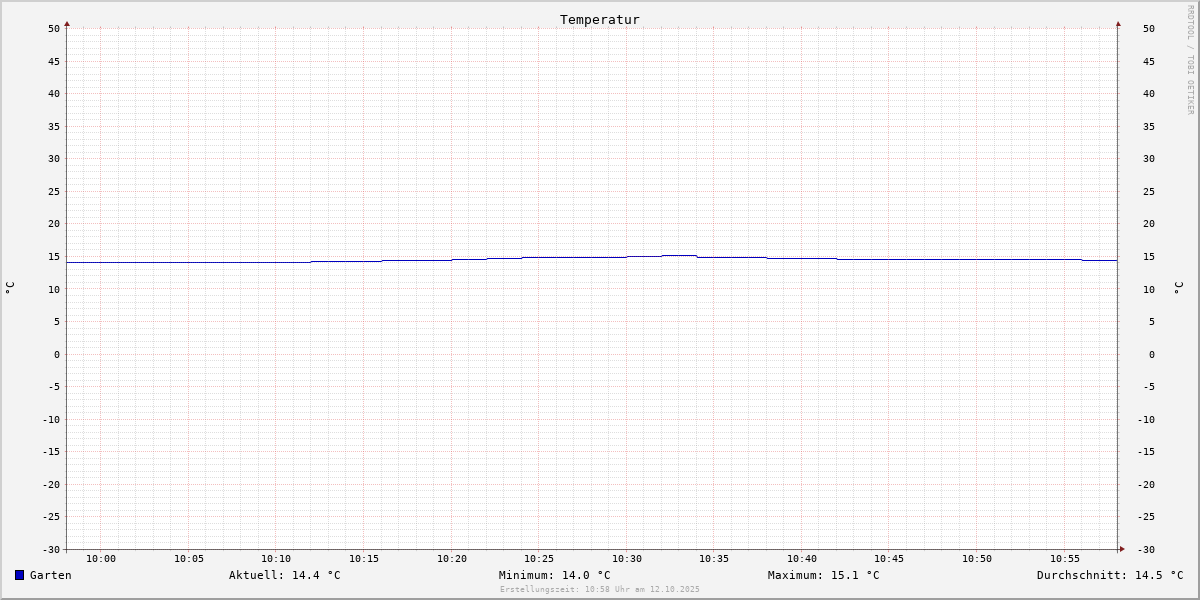Select the Aktuell: 14.4 °C reading
The width and height of the screenshot is (1200, 600).
pos(285,575)
